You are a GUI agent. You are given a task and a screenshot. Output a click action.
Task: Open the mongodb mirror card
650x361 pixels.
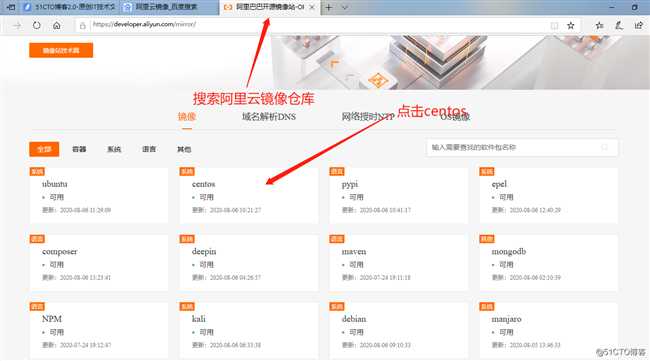tap(548, 263)
